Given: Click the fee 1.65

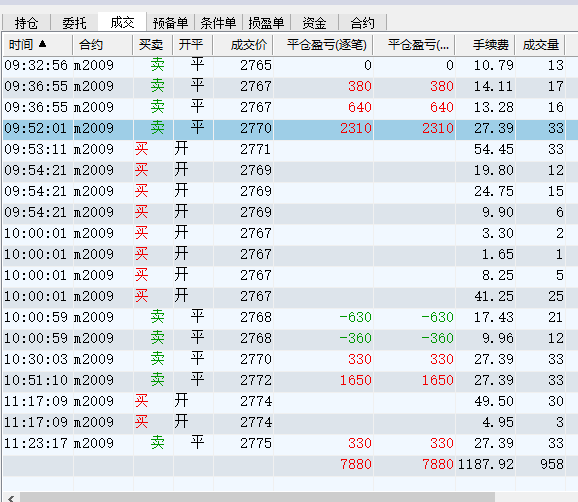Looking at the screenshot, I should [498, 255].
